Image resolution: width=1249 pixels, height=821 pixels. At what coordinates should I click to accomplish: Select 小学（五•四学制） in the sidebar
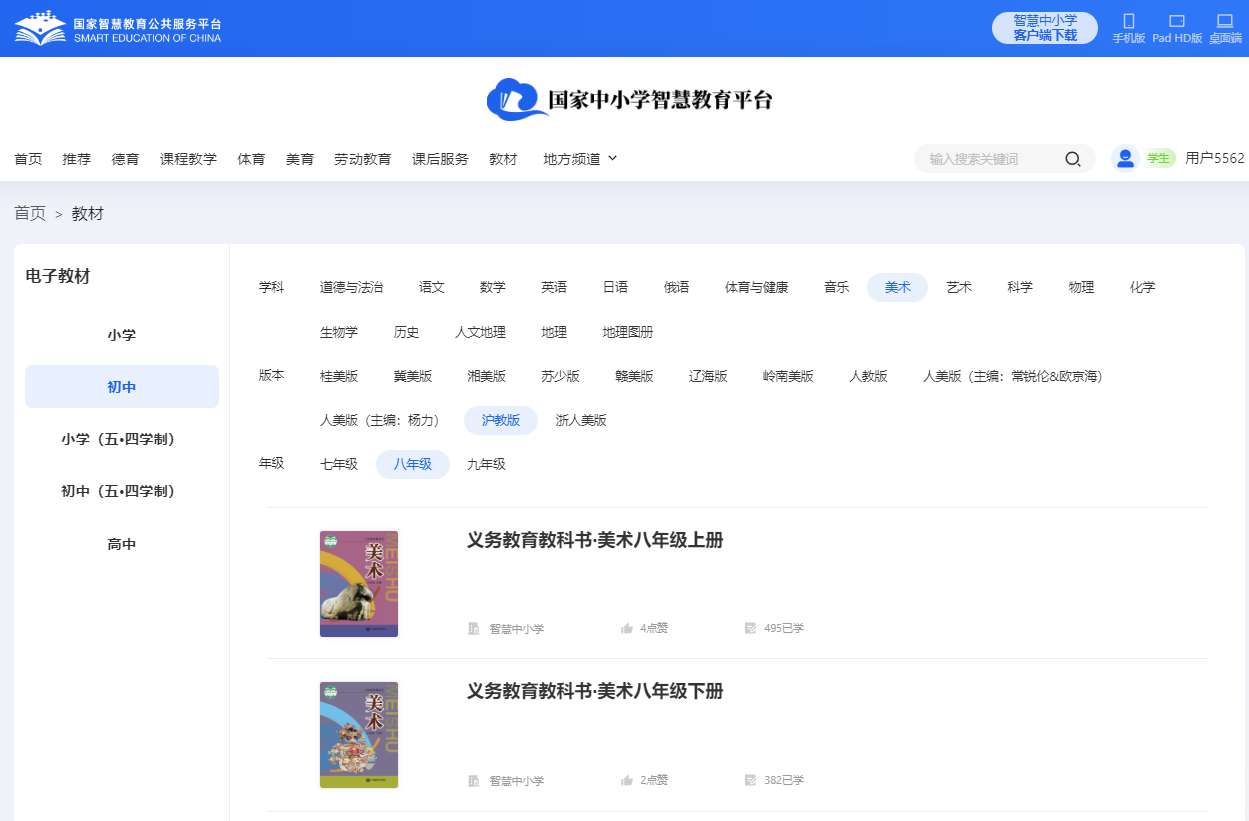pyautogui.click(x=122, y=439)
